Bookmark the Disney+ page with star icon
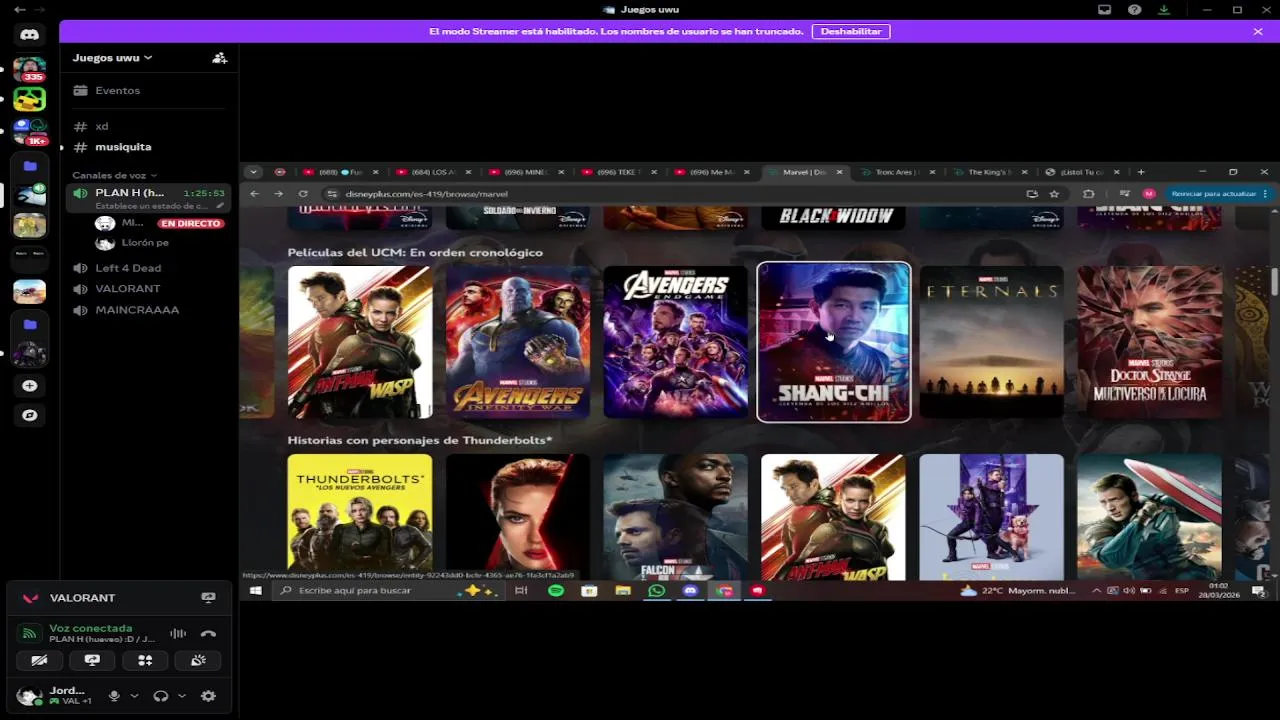The width and height of the screenshot is (1280, 720). point(1054,194)
